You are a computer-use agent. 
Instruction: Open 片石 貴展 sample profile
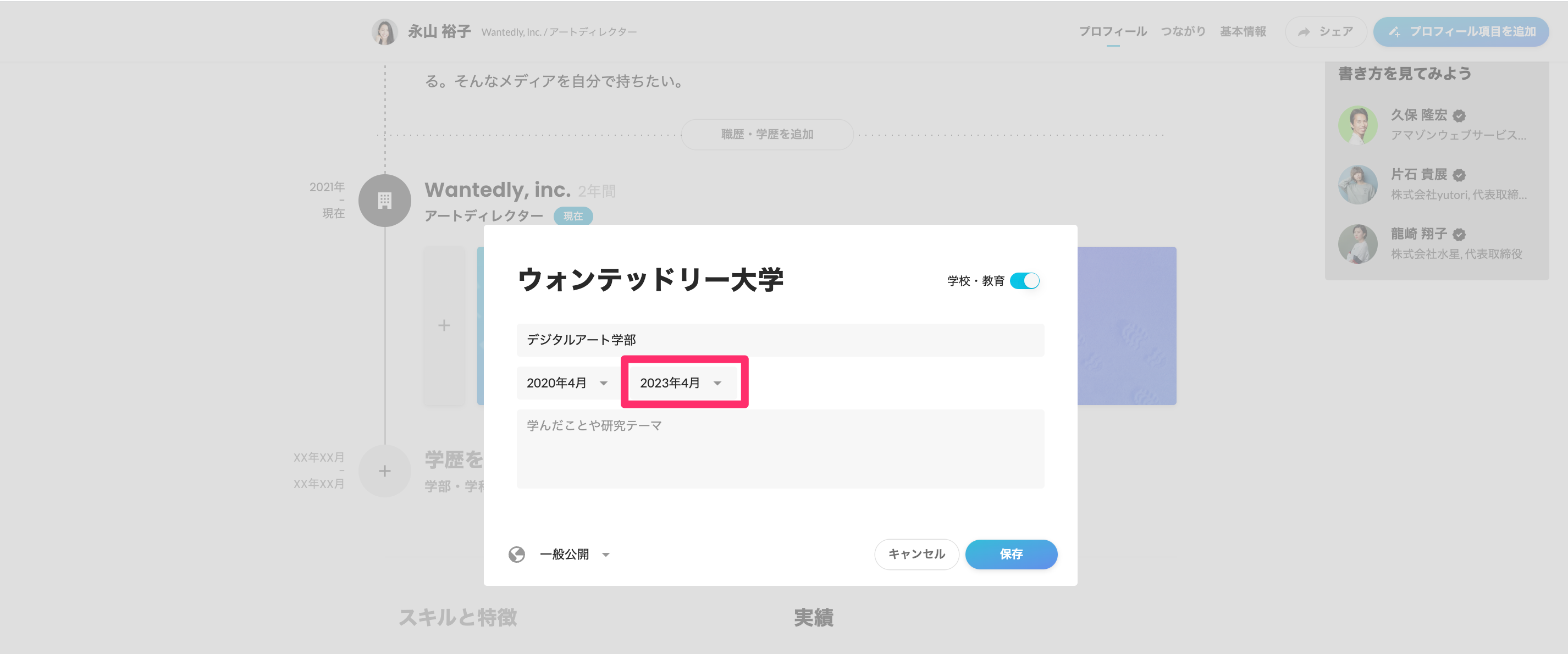coord(1437,184)
